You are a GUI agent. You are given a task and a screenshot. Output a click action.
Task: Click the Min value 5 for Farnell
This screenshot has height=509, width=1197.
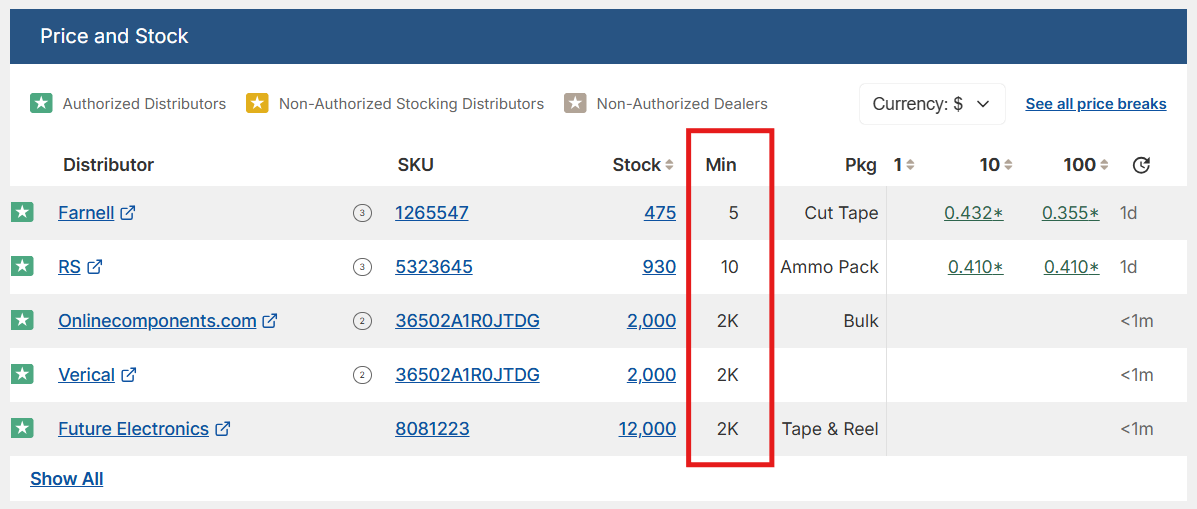click(x=734, y=213)
